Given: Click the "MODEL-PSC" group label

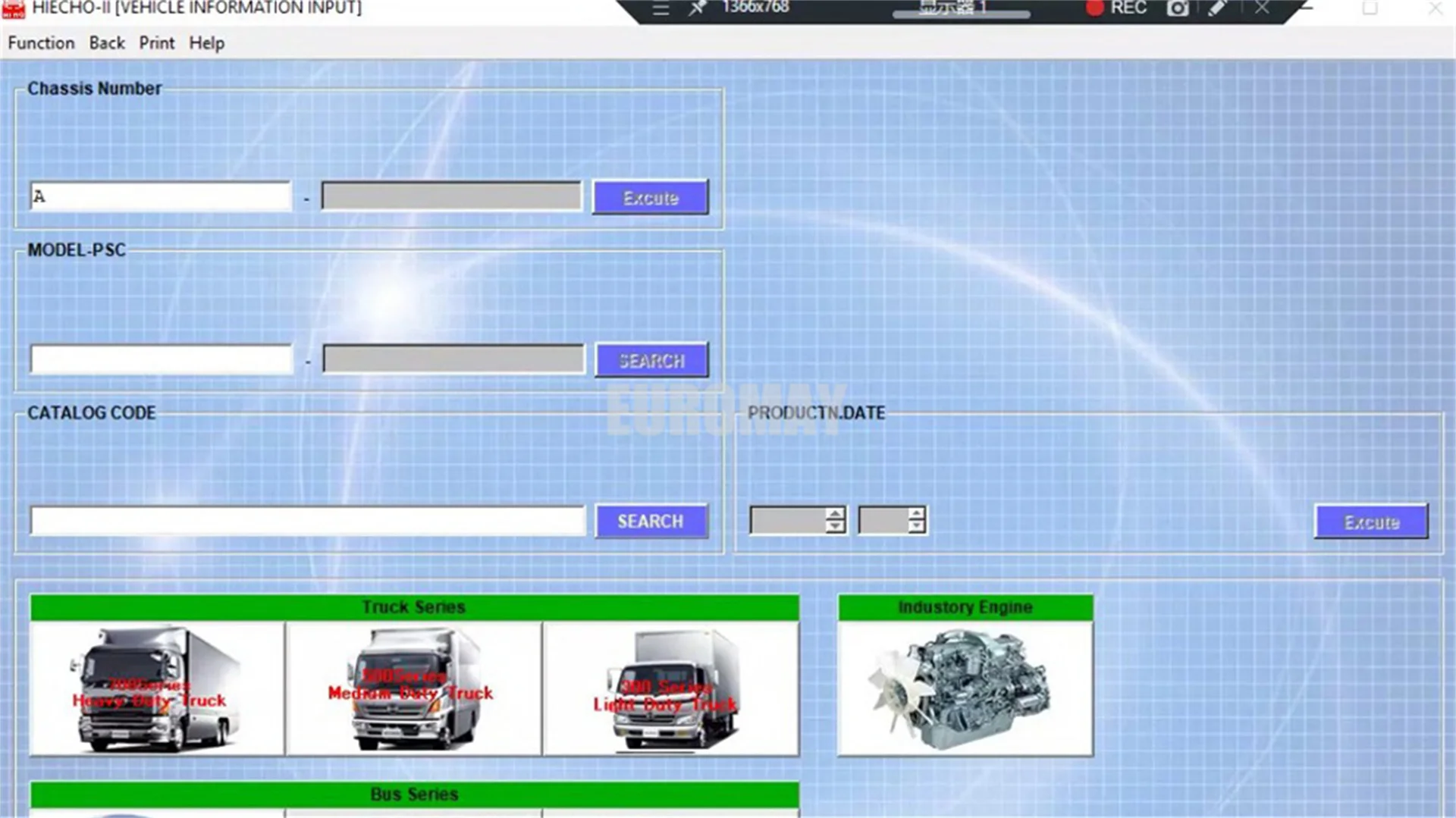Looking at the screenshot, I should click(x=77, y=250).
